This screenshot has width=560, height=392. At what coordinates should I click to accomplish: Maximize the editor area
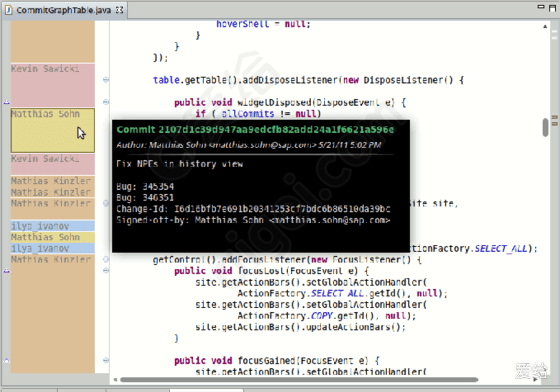click(x=552, y=8)
